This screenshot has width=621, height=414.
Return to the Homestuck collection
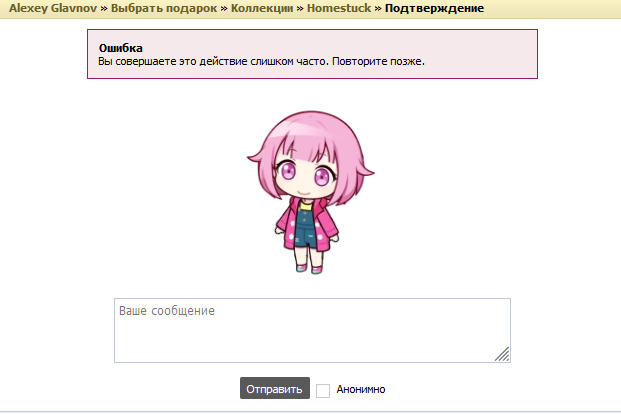point(339,8)
